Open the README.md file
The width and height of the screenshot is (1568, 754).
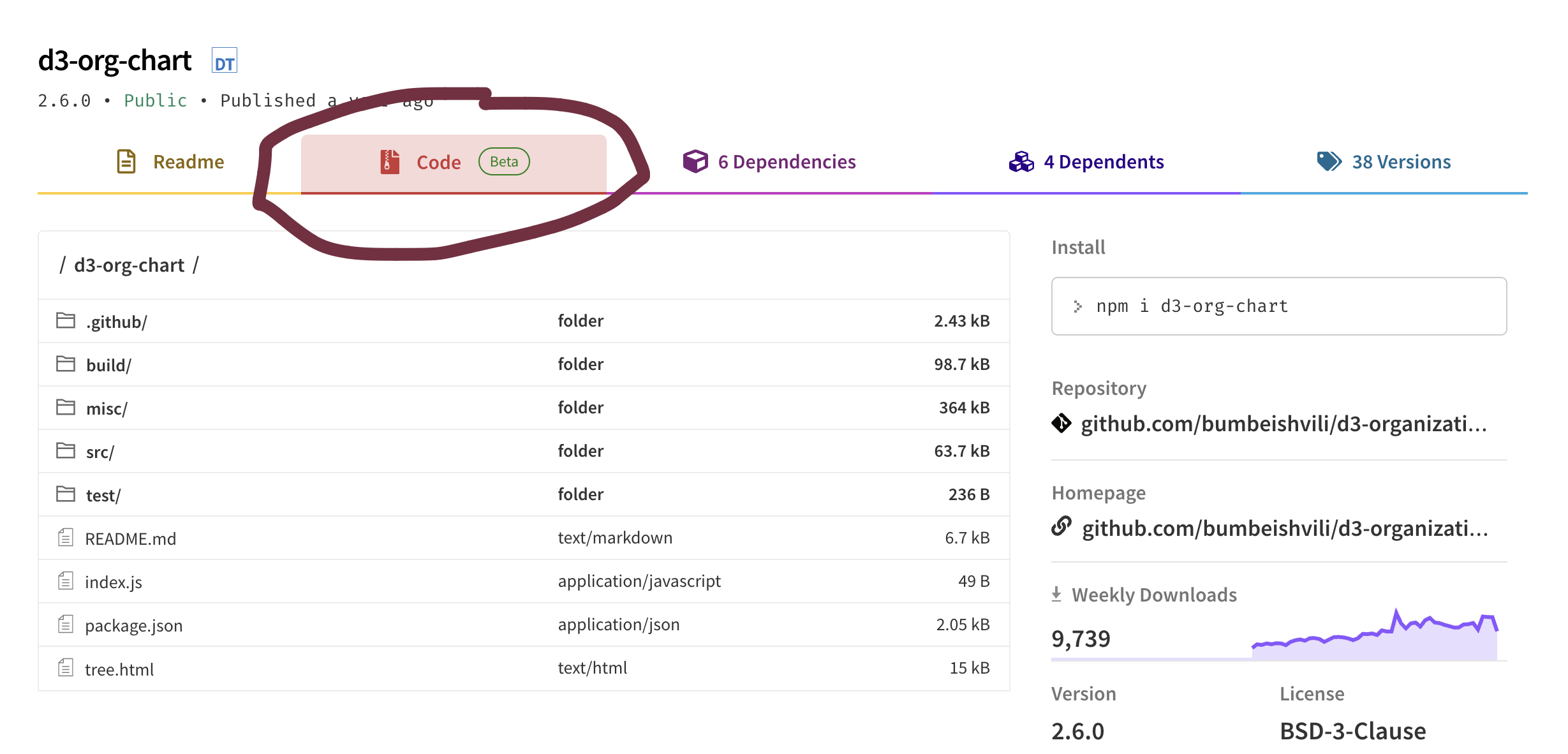click(131, 538)
